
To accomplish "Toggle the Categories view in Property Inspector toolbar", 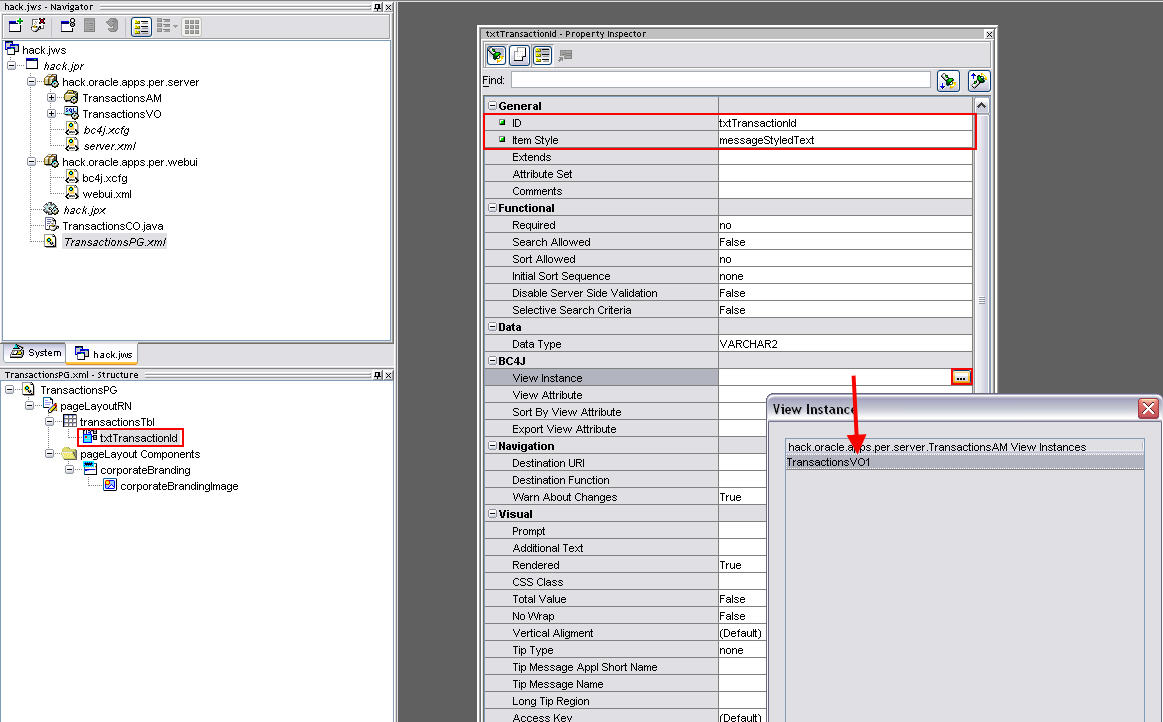I will (541, 55).
